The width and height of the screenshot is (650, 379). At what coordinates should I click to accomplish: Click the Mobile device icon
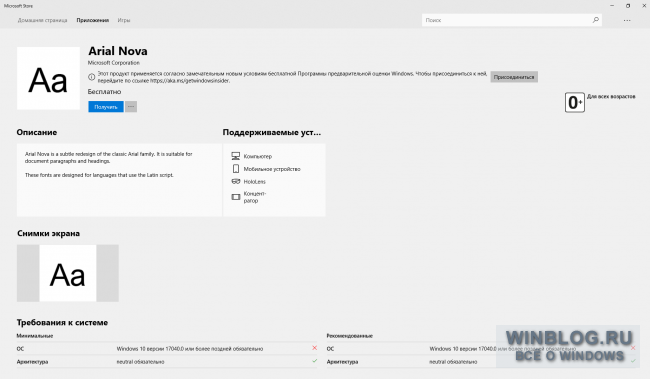pyautogui.click(x=235, y=169)
